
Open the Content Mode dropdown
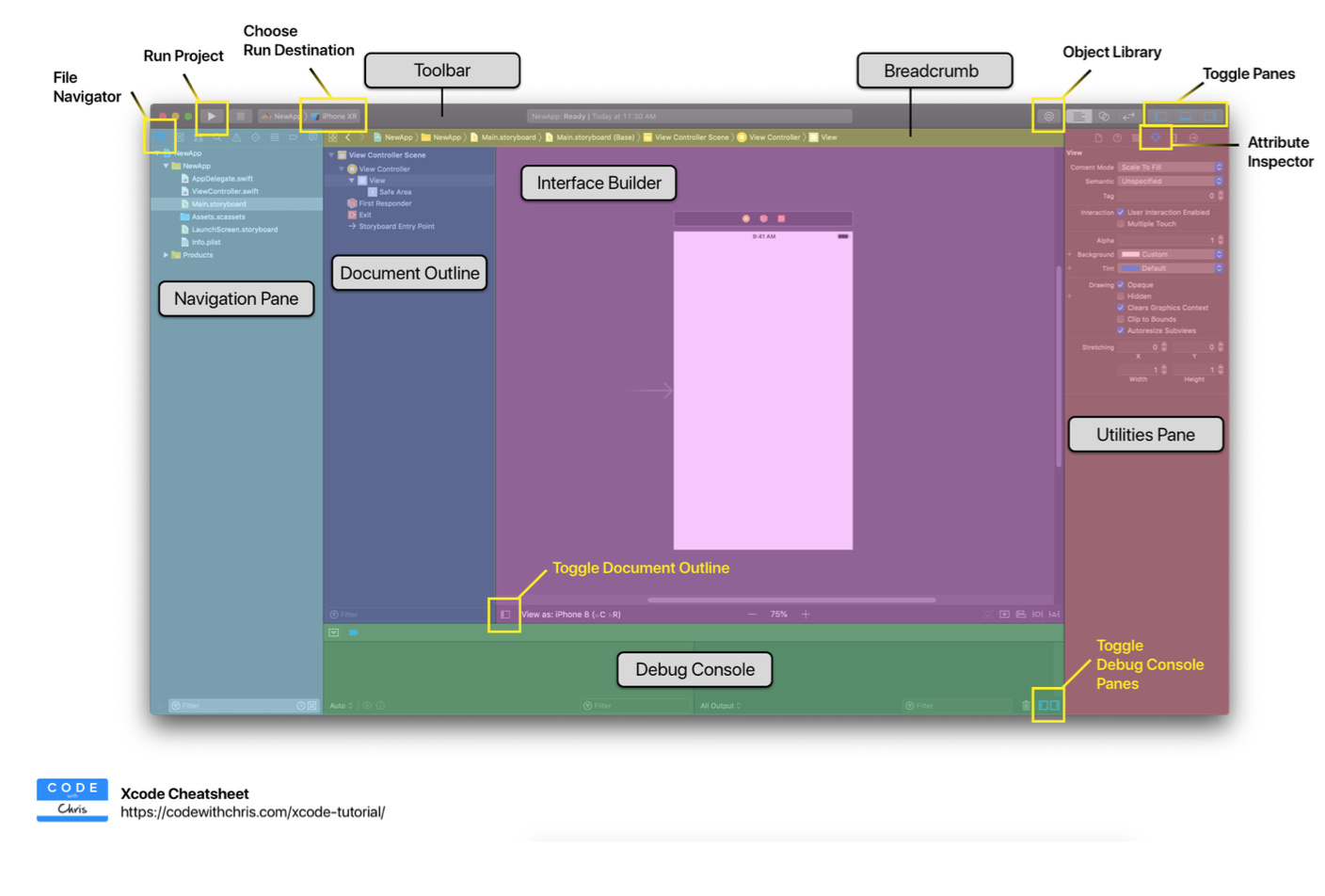1171,168
